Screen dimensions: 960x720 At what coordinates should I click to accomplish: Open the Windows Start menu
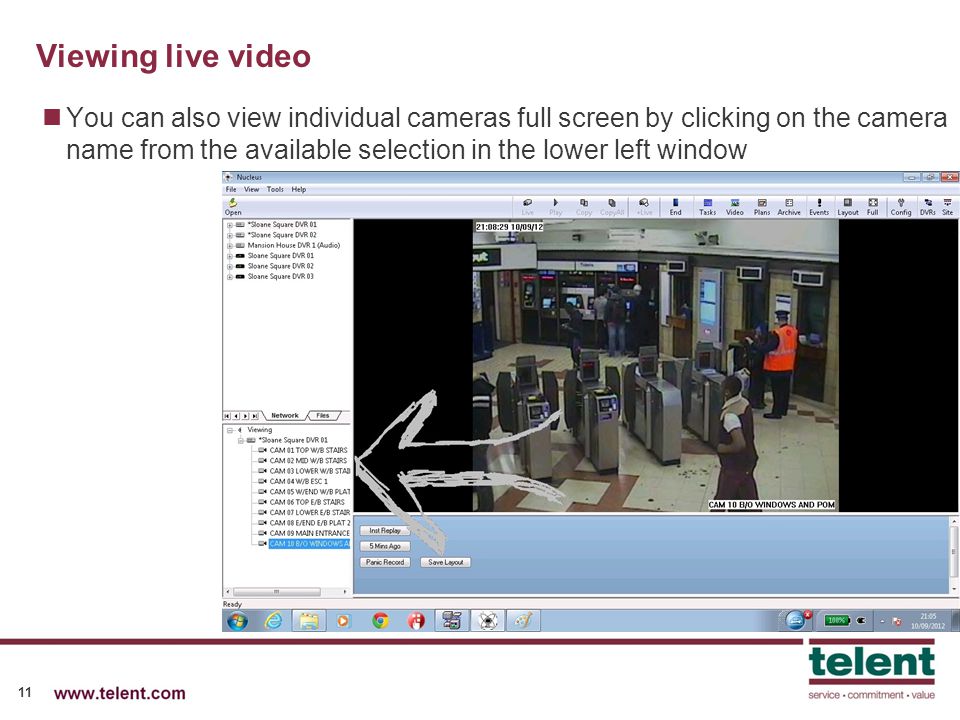coord(238,621)
